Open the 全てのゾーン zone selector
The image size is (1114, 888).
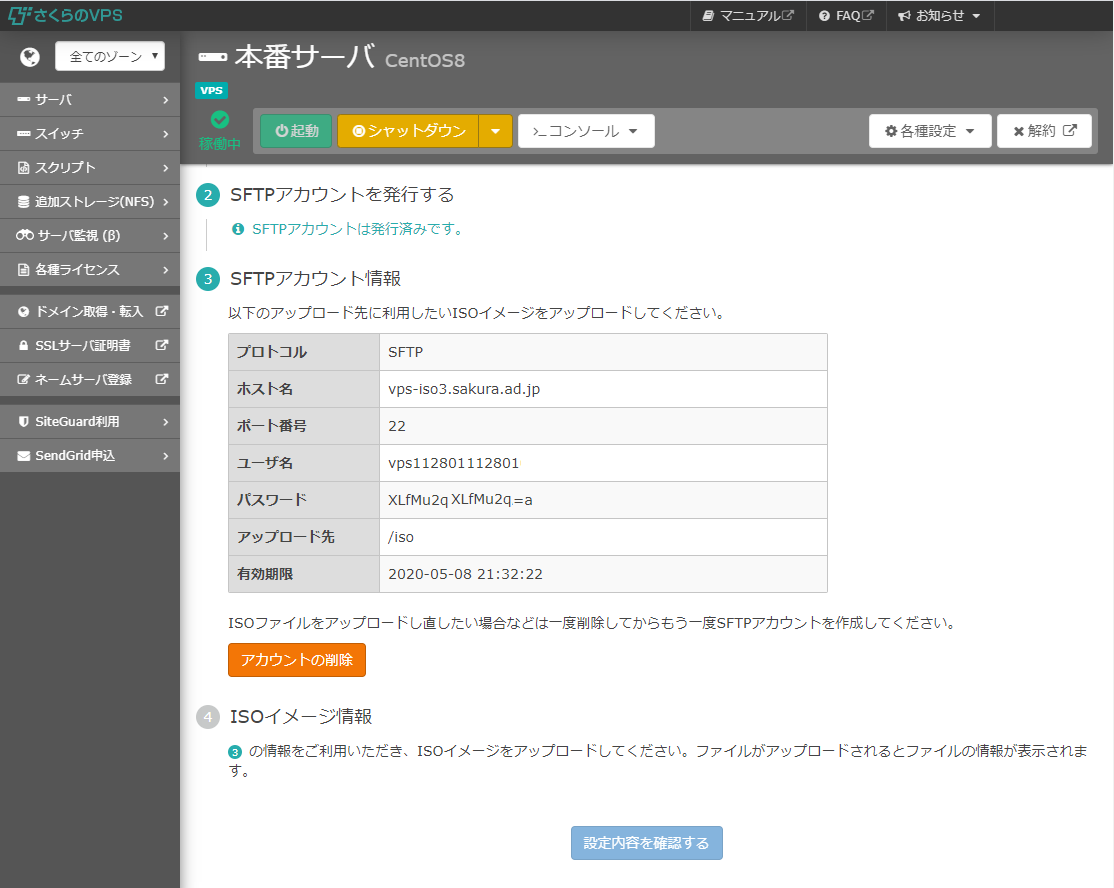coord(110,57)
